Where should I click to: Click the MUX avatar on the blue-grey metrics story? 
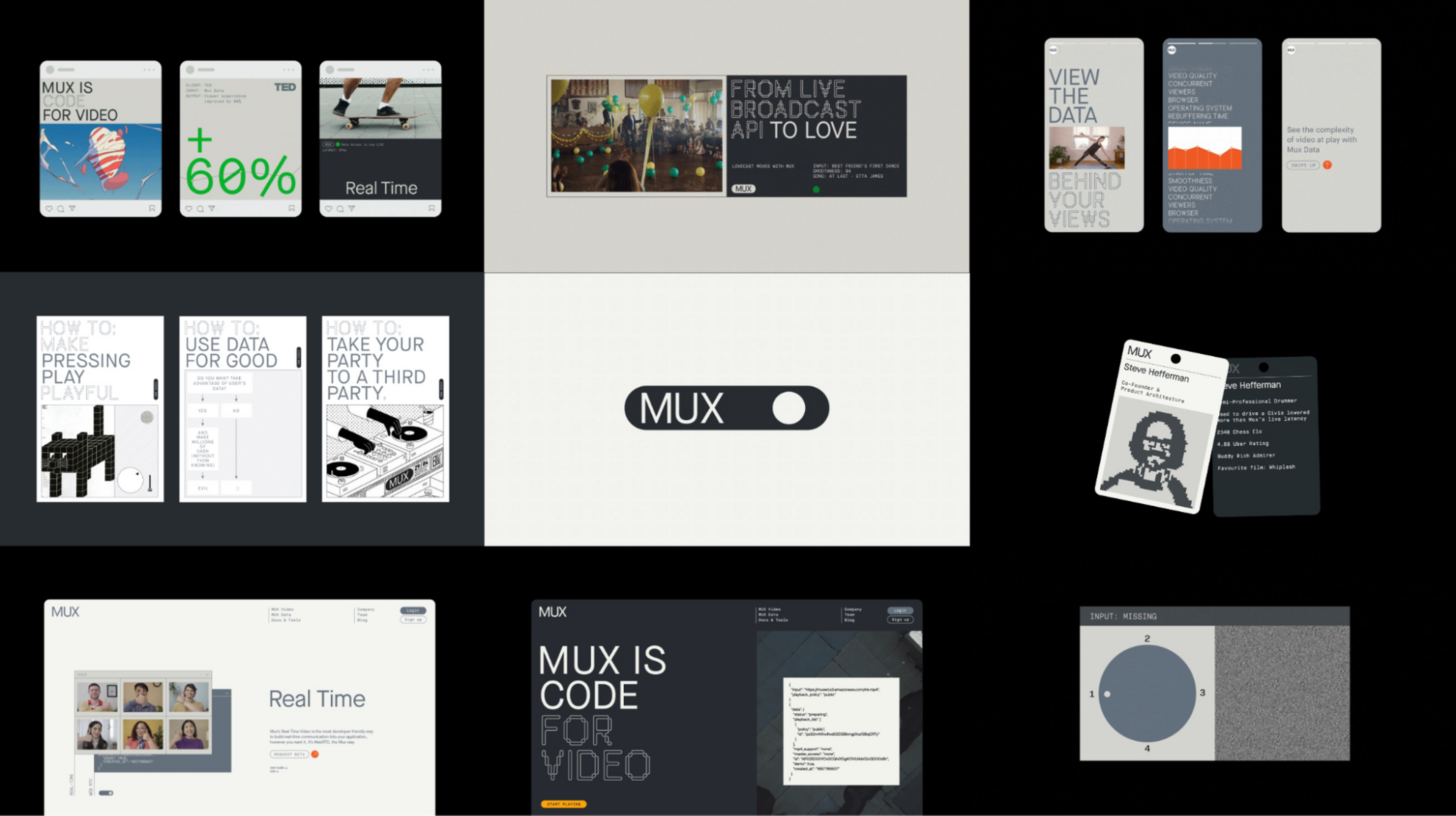pyautogui.click(x=1172, y=50)
